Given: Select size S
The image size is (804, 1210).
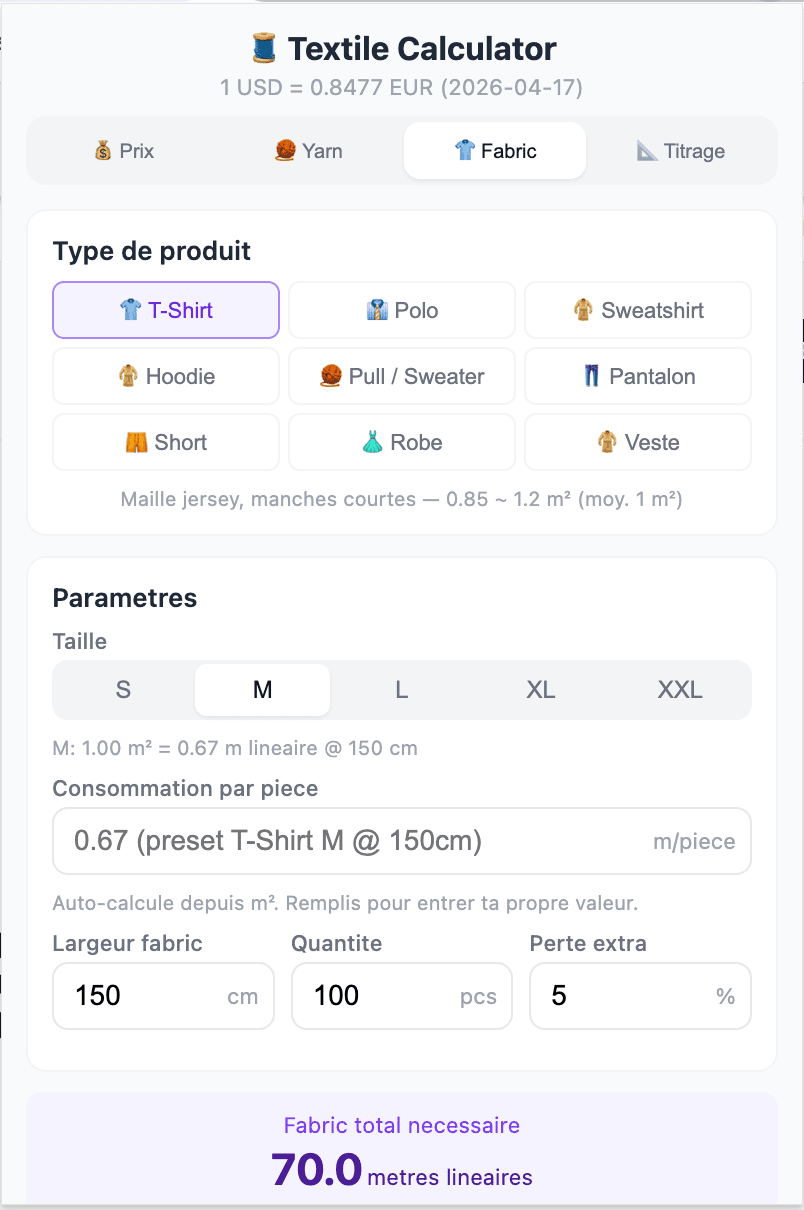Looking at the screenshot, I should [x=122, y=690].
